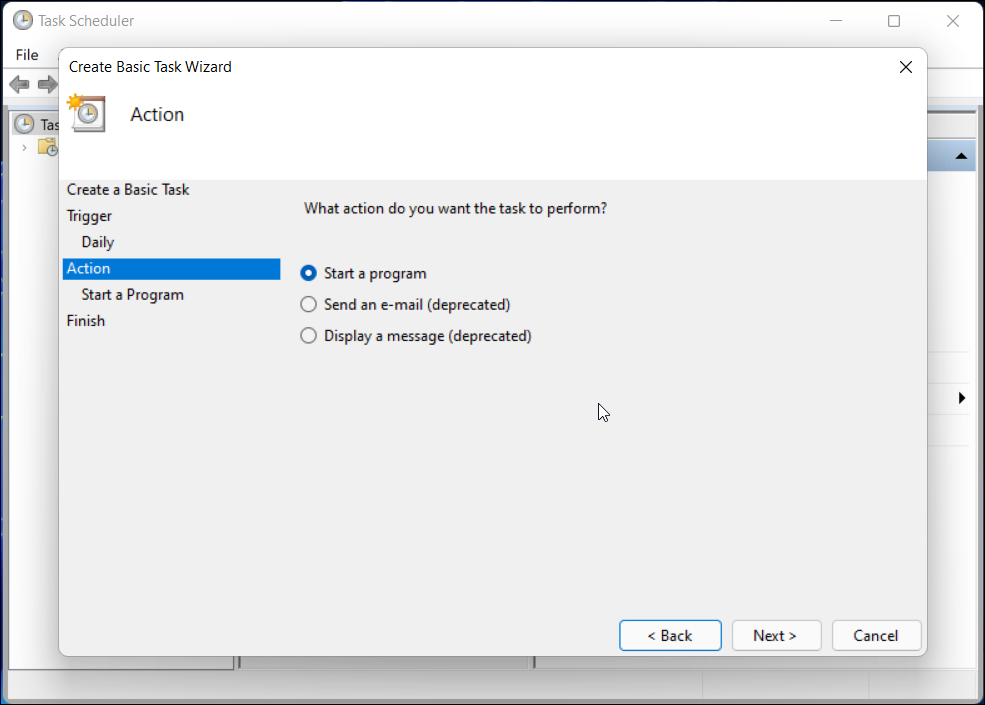Click the Task Scheduler Library folder icon
This screenshot has height=705, width=985.
pos(47,147)
